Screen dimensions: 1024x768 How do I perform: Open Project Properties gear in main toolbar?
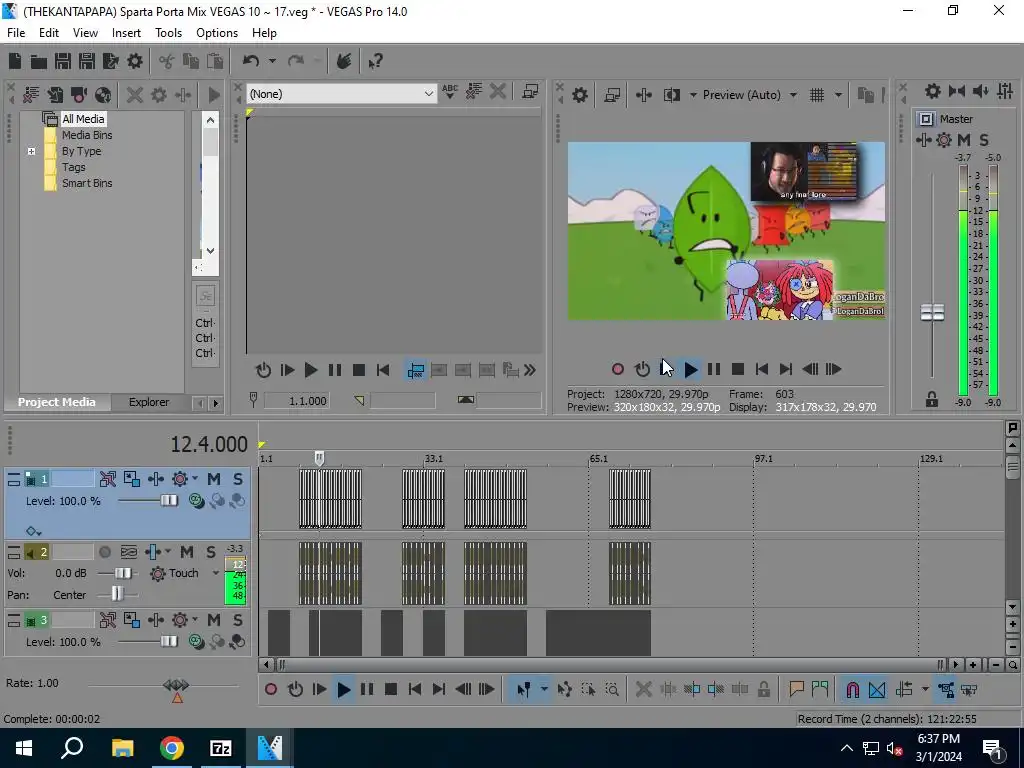[135, 61]
